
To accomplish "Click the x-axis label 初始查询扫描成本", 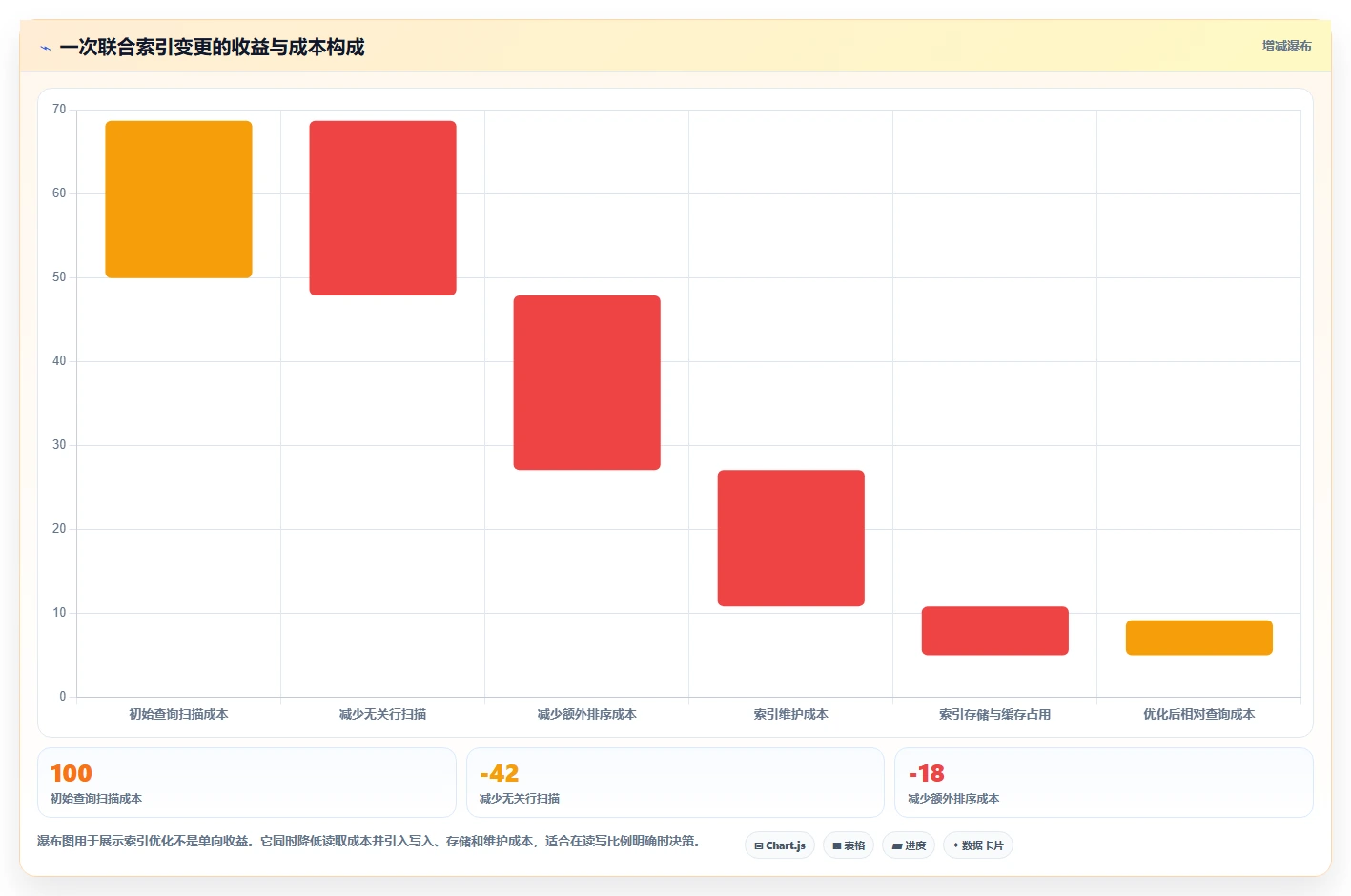I will 178,714.
